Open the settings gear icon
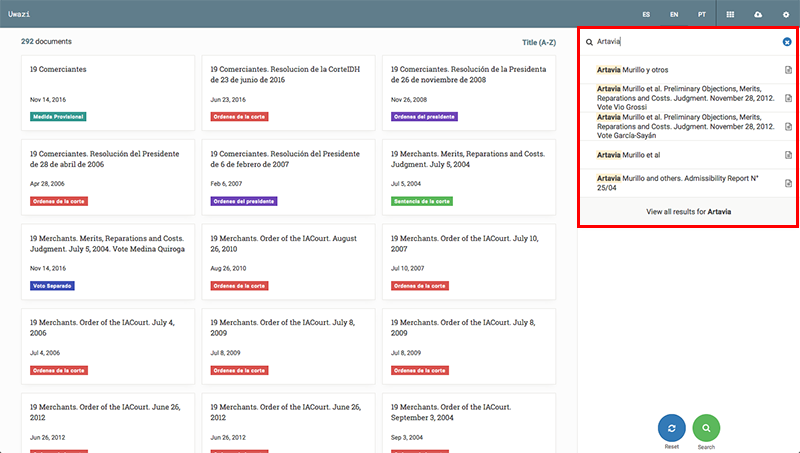Viewport: 800px width, 453px height. click(x=785, y=15)
